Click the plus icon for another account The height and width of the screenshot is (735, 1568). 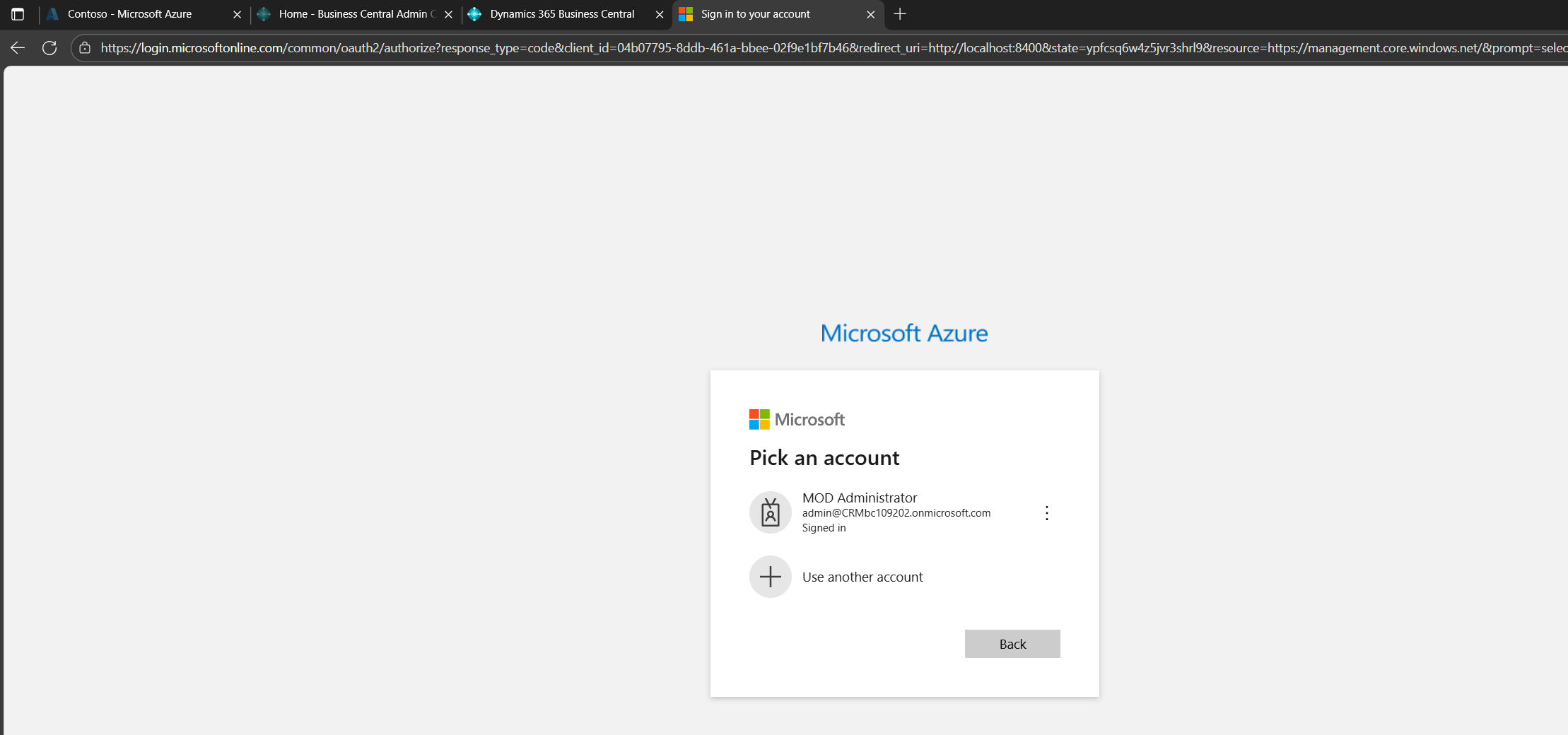point(771,577)
